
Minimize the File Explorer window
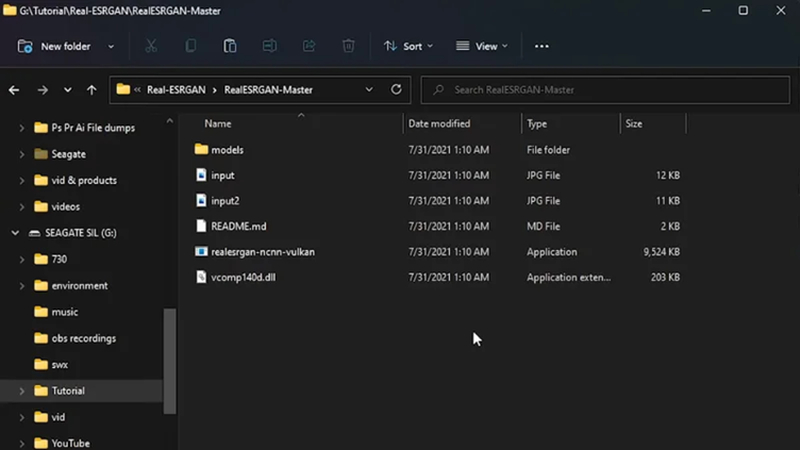(706, 10)
